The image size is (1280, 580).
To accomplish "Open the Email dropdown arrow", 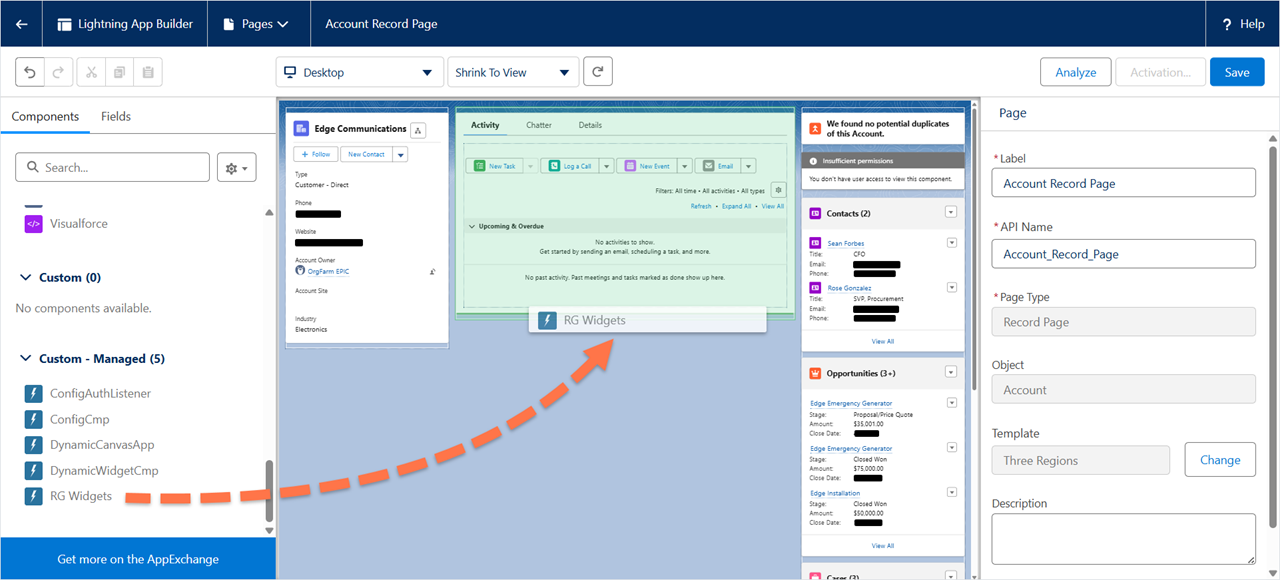I will pyautogui.click(x=749, y=166).
